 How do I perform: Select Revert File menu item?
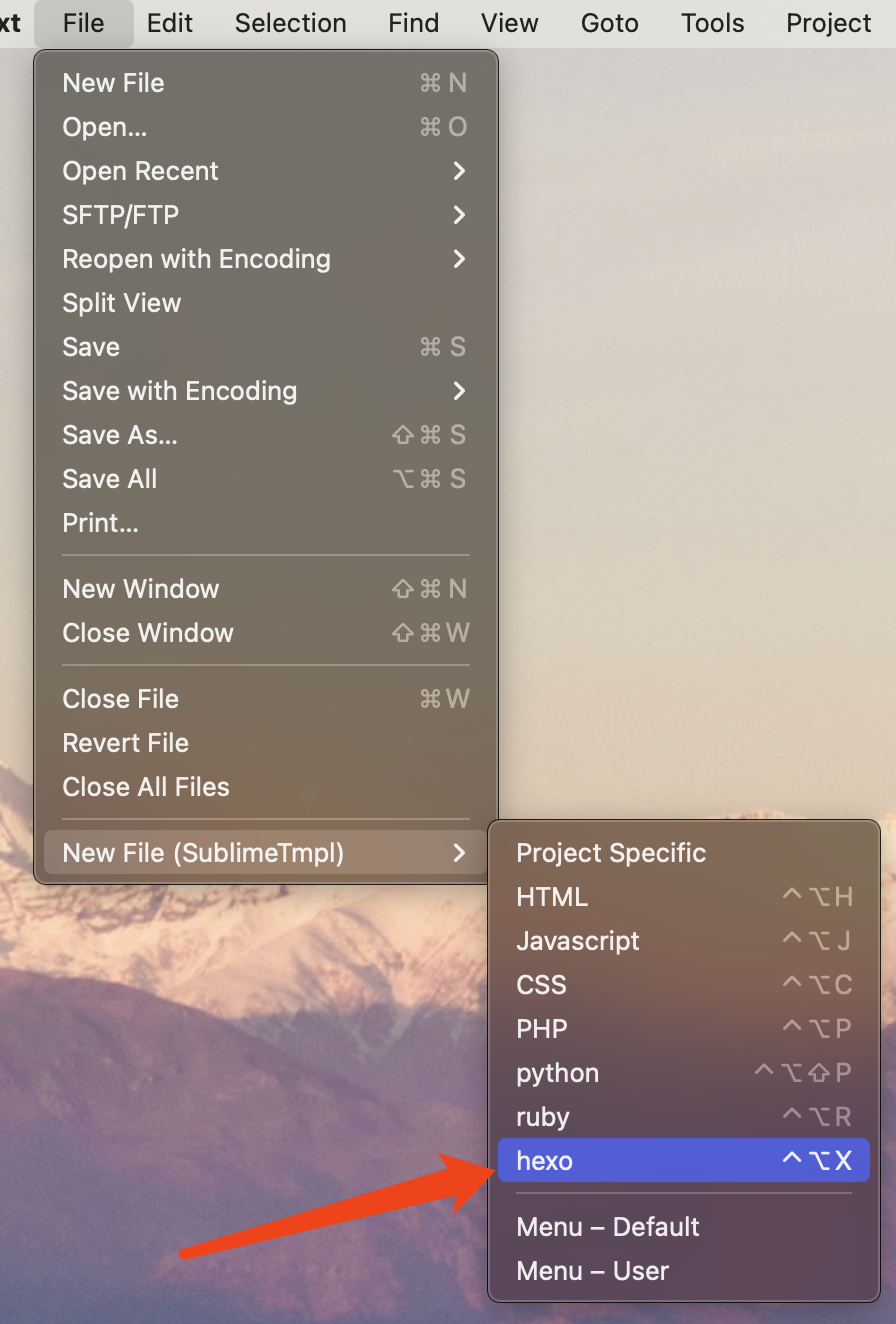[266, 743]
